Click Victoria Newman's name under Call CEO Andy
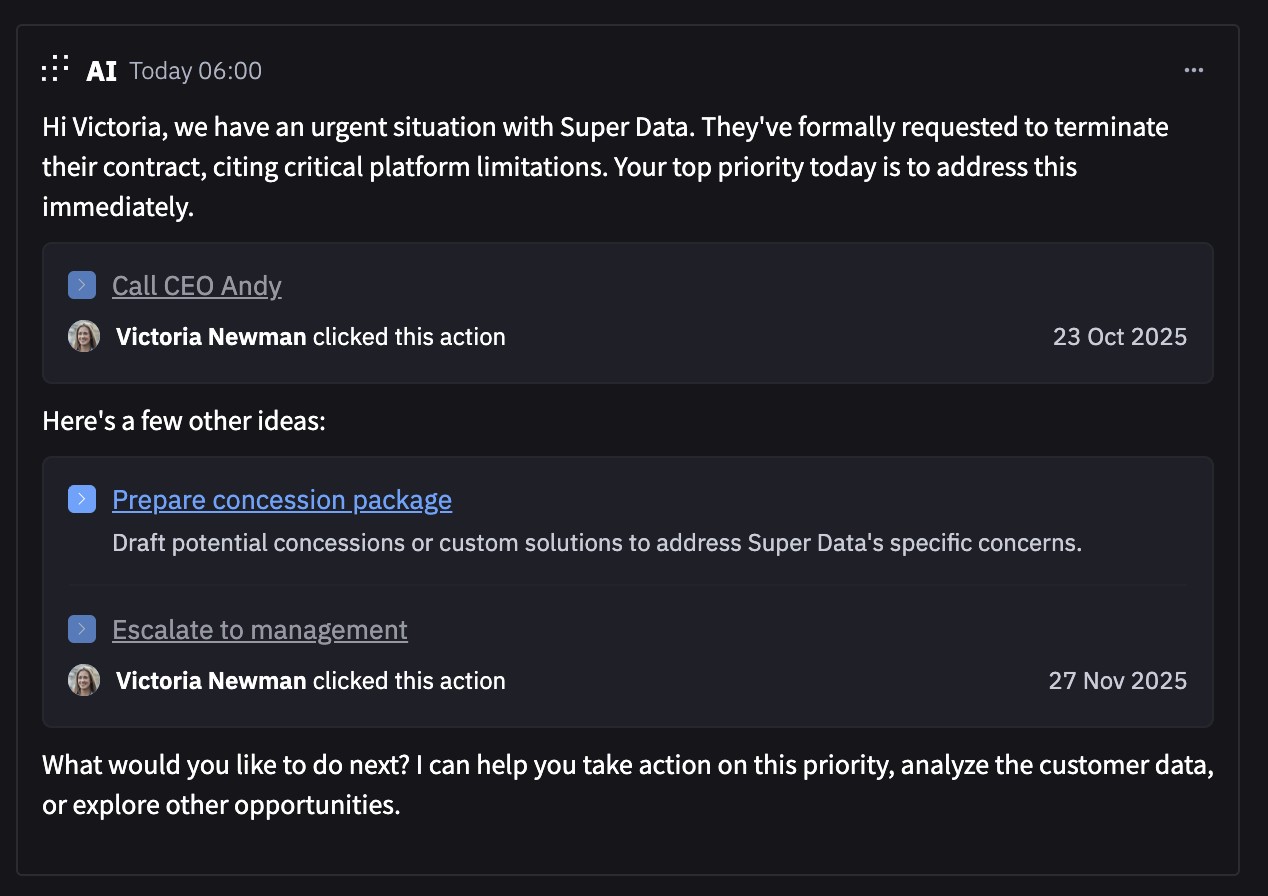 click(211, 337)
